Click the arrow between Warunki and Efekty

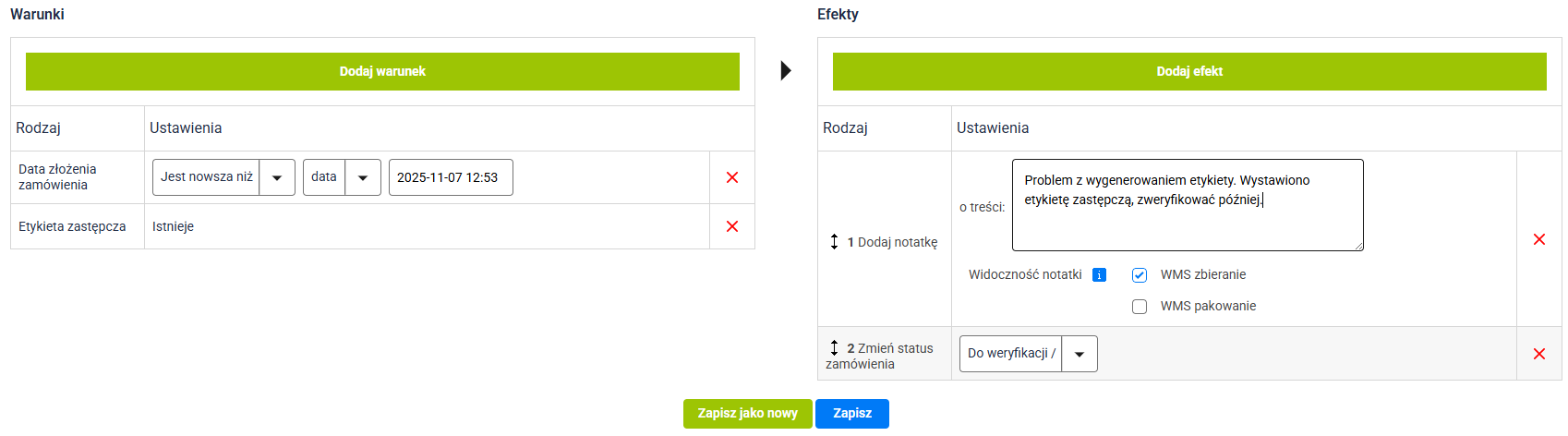786,70
